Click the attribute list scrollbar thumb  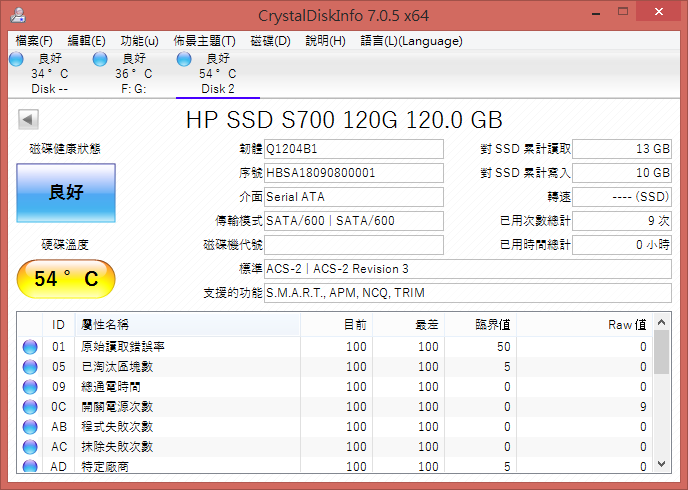662,352
